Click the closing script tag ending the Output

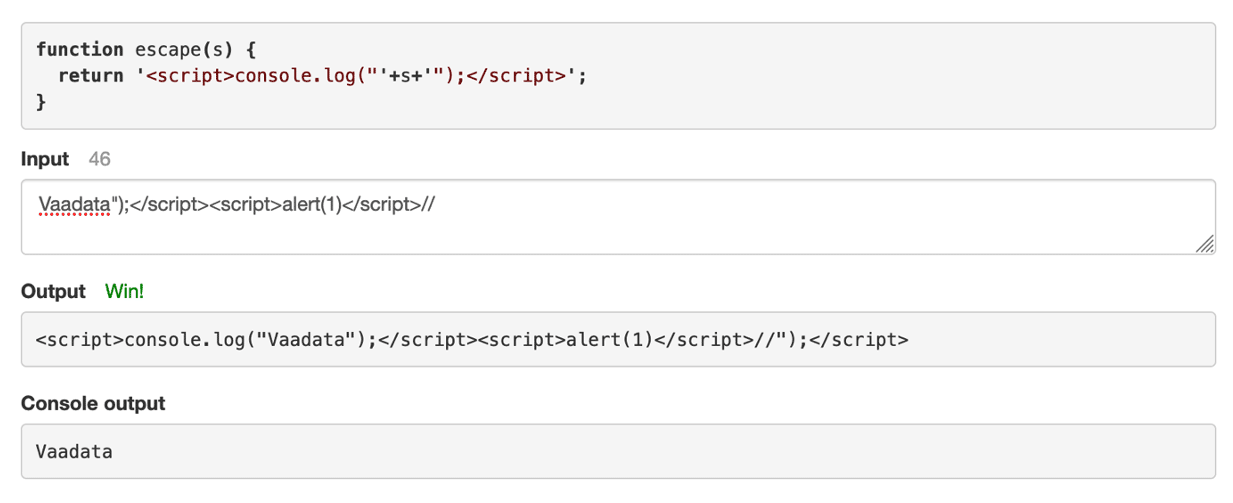click(859, 339)
